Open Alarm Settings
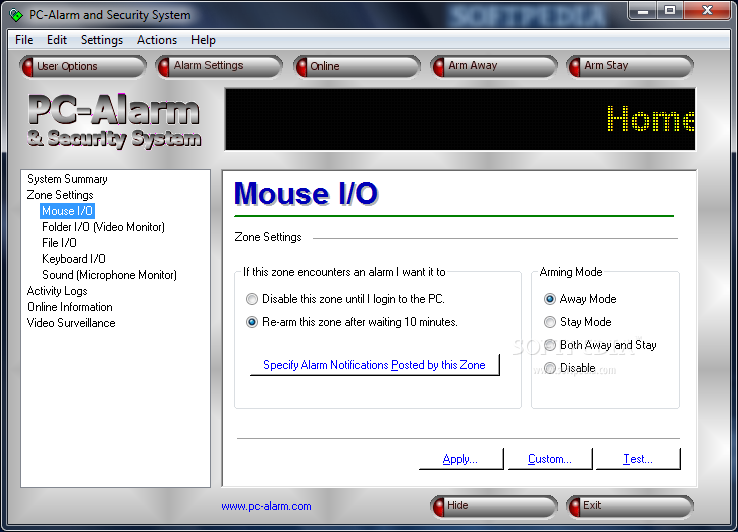The height and width of the screenshot is (532, 738). (x=219, y=66)
